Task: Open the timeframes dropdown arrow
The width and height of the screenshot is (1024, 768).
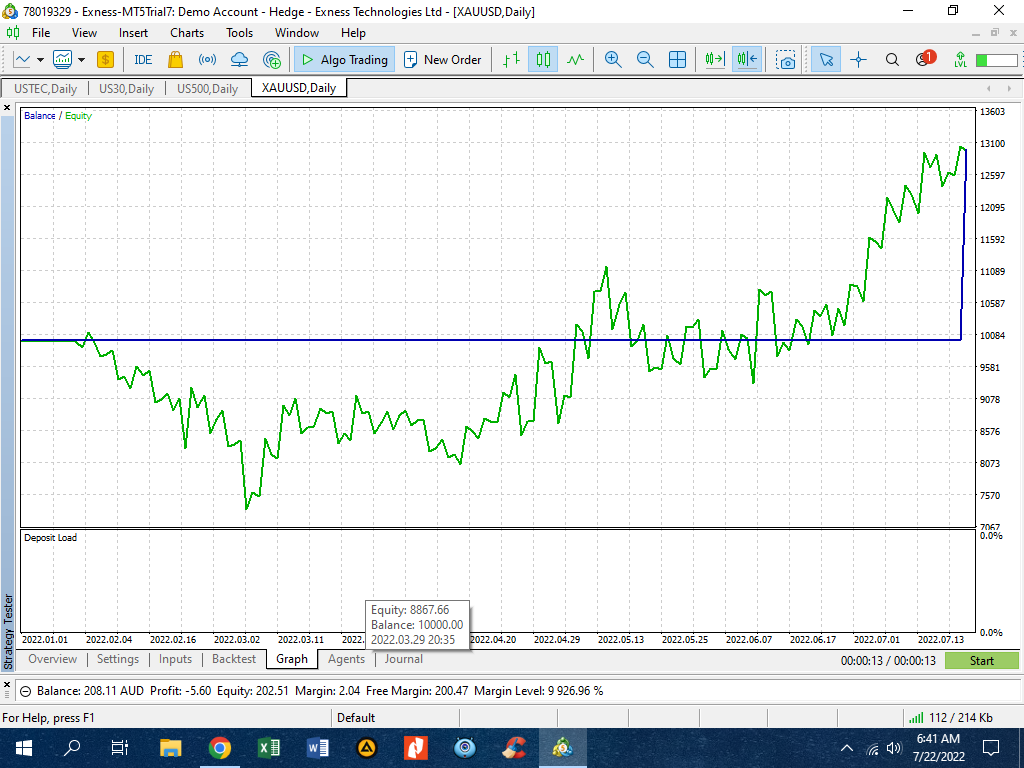Action: [81, 60]
